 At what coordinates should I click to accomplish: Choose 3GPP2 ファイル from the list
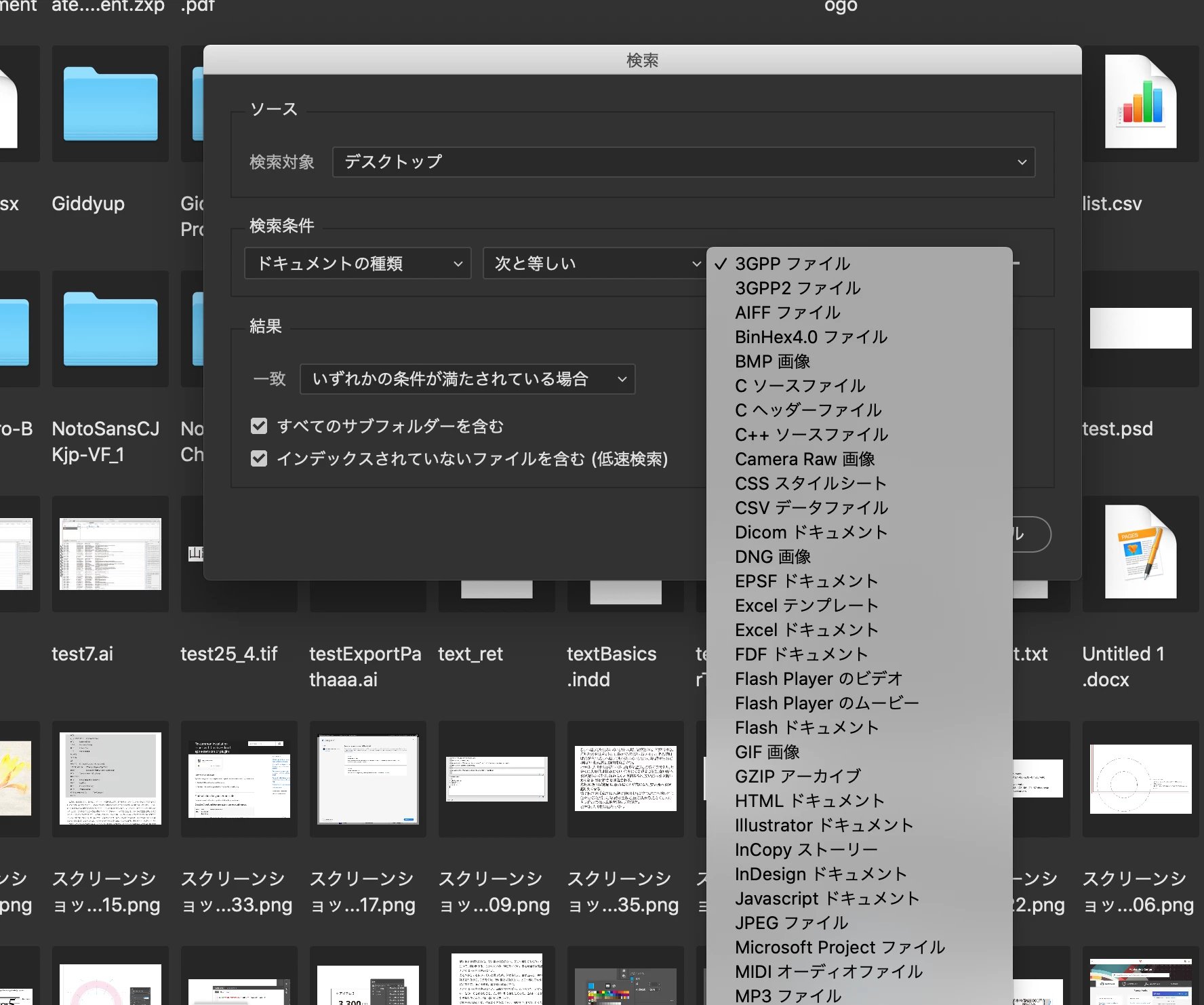pos(860,288)
